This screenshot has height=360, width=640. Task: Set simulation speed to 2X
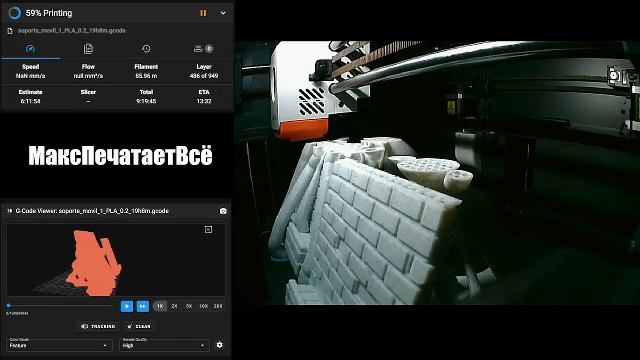click(174, 306)
